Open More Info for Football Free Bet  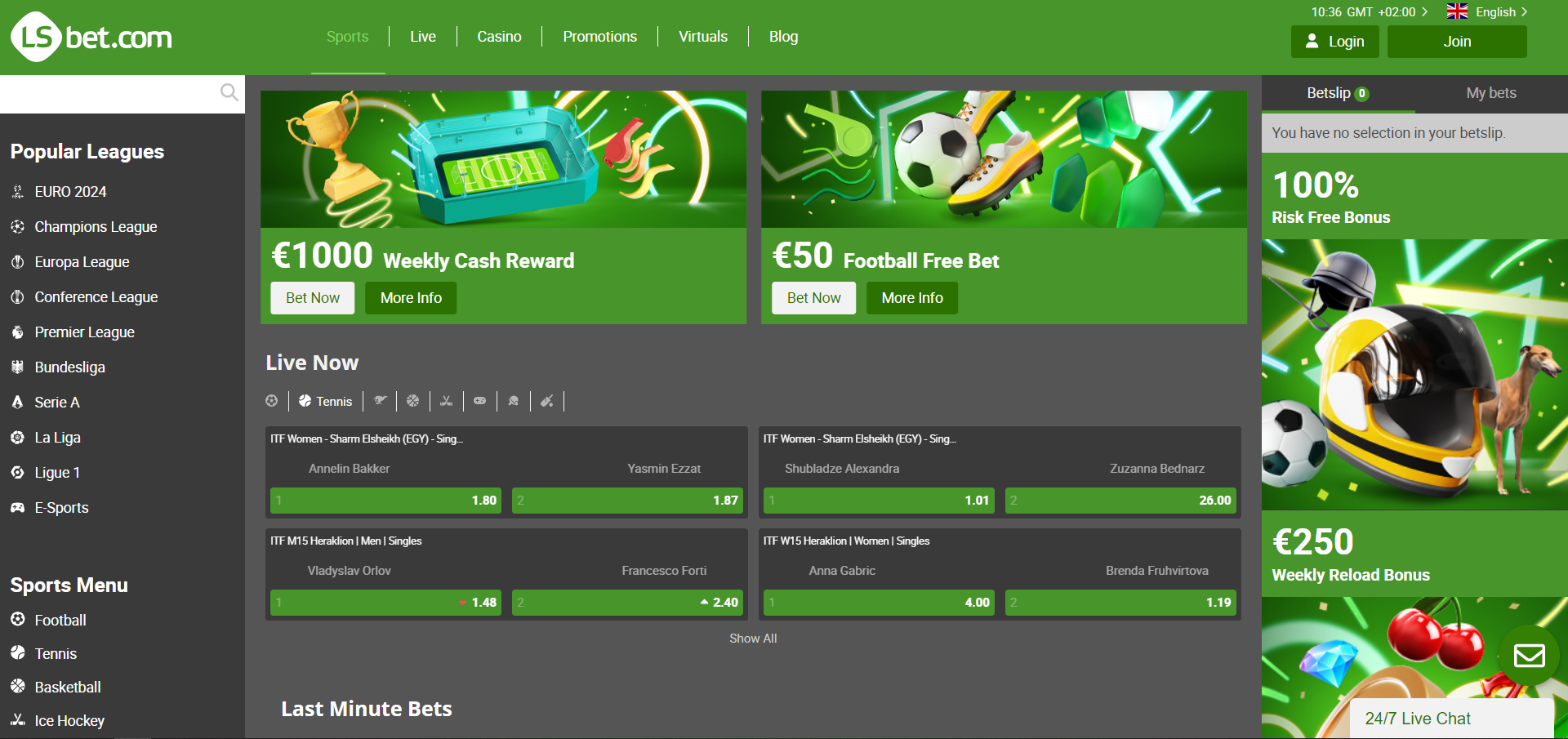coord(912,298)
